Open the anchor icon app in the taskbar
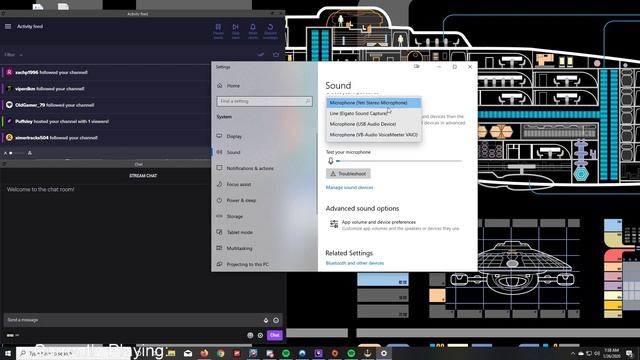The image size is (640, 360). (x=367, y=353)
